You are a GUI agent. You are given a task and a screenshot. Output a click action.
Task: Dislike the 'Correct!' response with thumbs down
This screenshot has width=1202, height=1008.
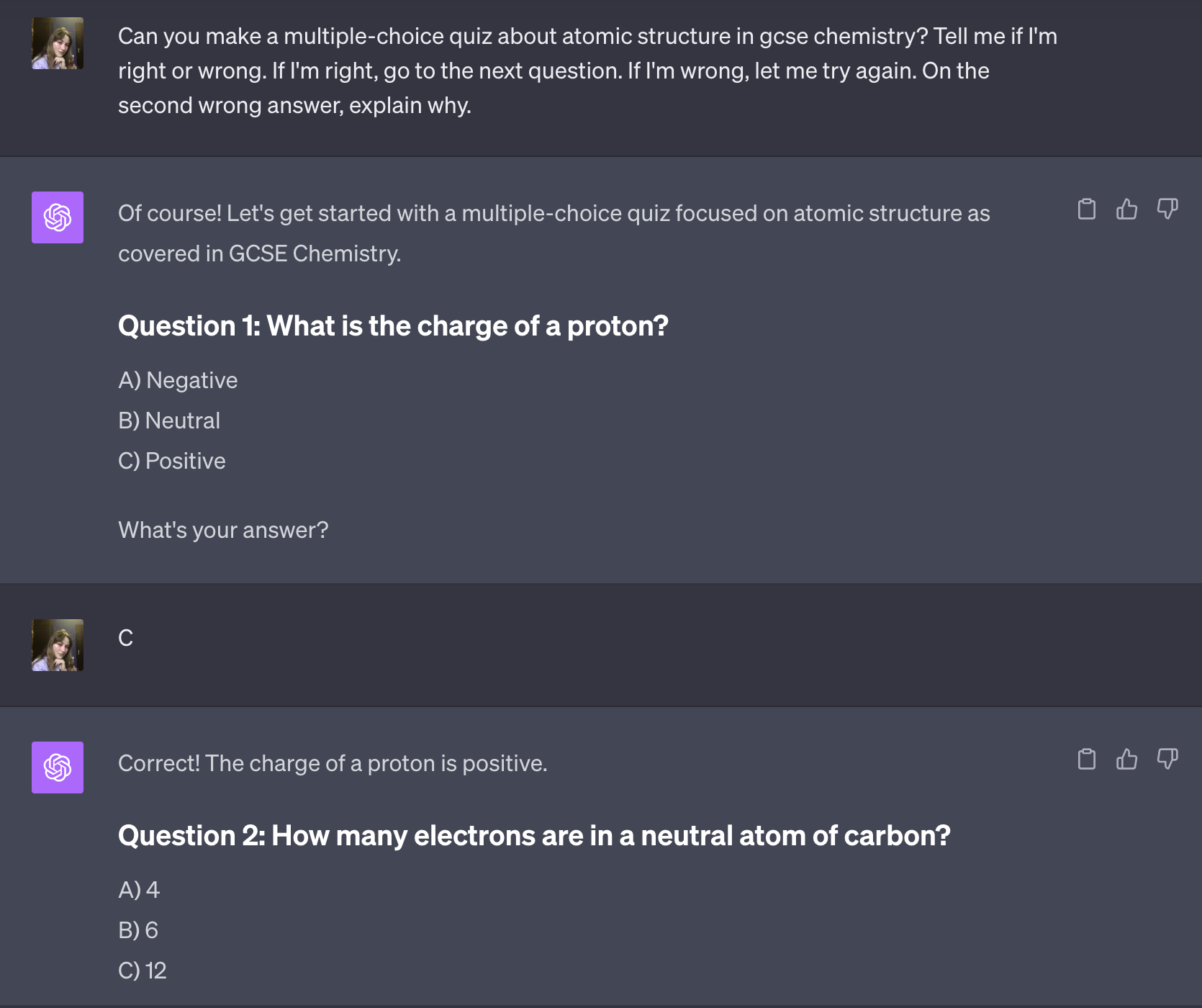tap(1167, 759)
